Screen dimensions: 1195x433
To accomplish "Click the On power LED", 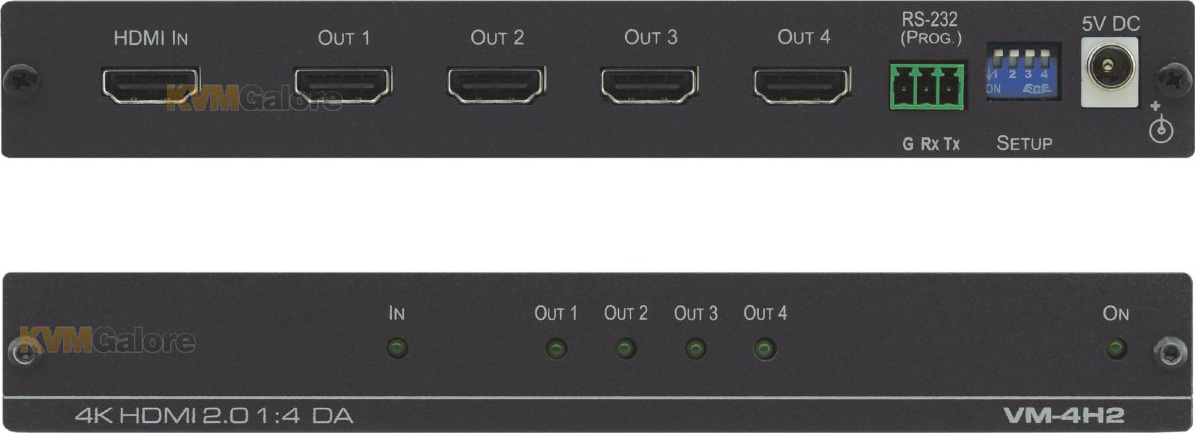I will (x=1116, y=349).
